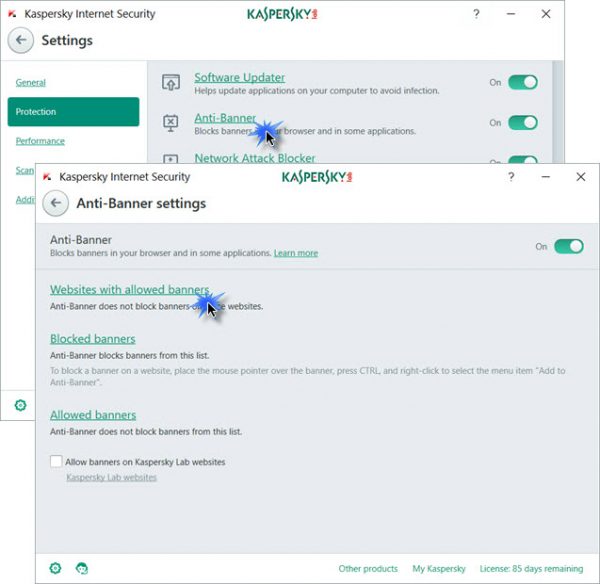Turn off Anti-Banner in Anti-Banner settings
Screen dimensions: 600x584
pyautogui.click(x=569, y=246)
